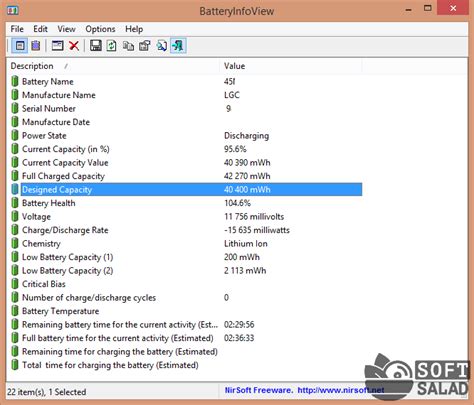The height and width of the screenshot is (405, 474).
Task: Sort by the Value column header
Action: (291, 66)
